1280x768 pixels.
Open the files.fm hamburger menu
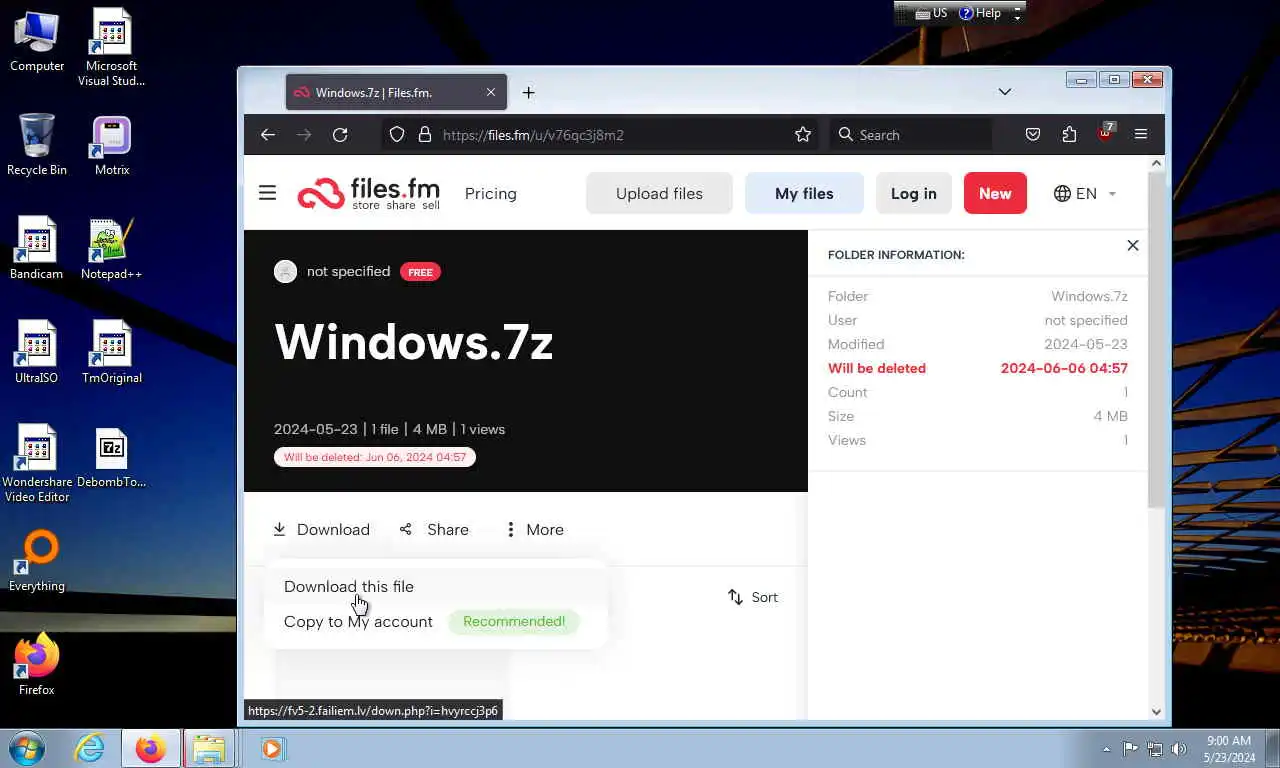[267, 193]
